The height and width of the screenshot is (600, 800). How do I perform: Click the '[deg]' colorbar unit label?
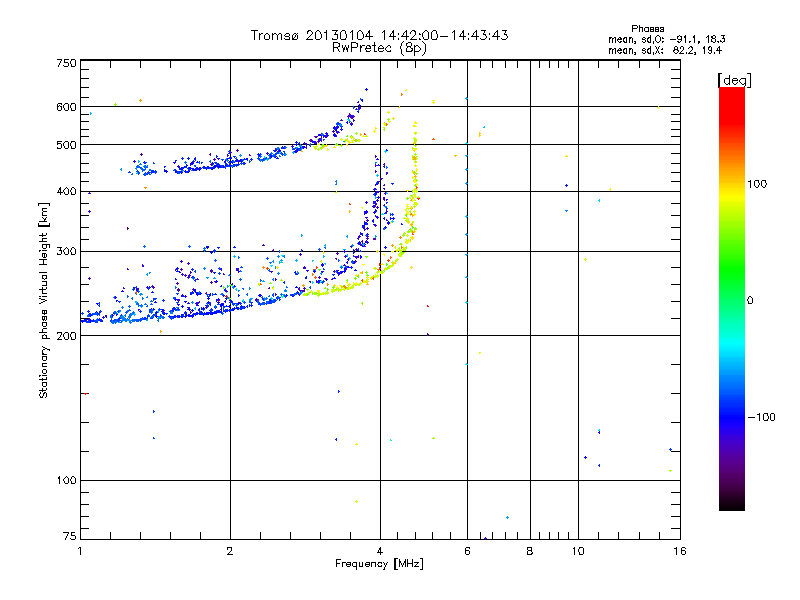point(734,80)
